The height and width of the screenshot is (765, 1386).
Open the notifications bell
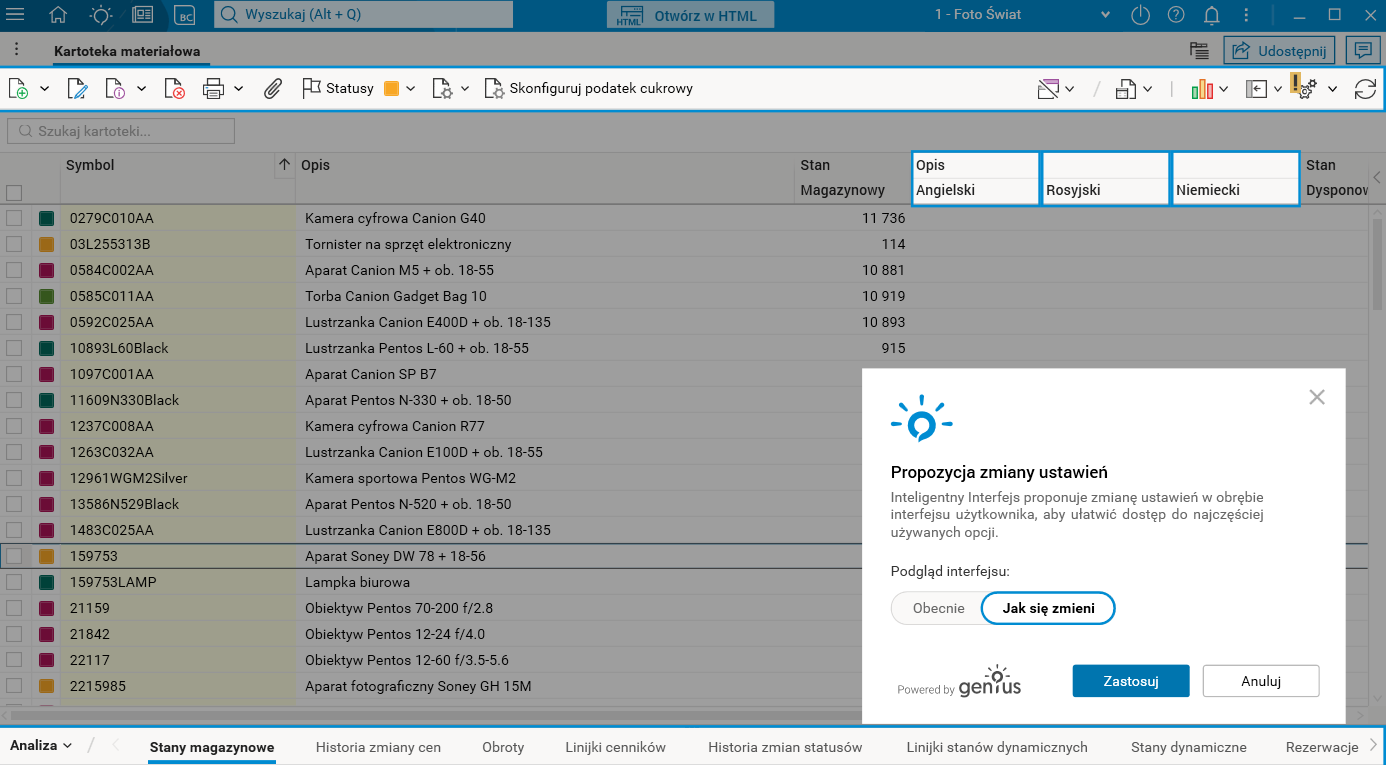coord(1212,15)
